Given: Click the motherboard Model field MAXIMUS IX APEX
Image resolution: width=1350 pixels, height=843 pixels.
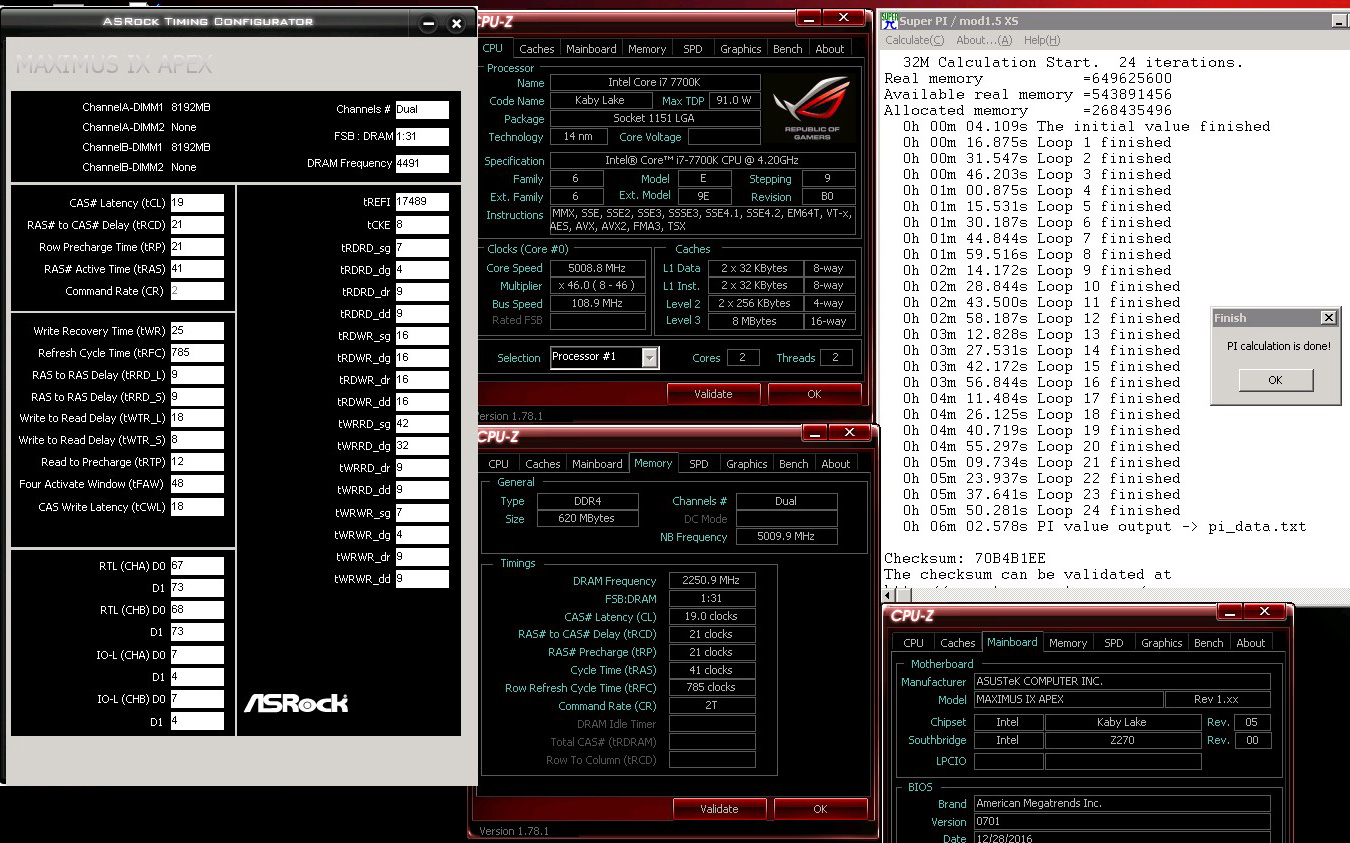Looking at the screenshot, I should pos(1068,699).
